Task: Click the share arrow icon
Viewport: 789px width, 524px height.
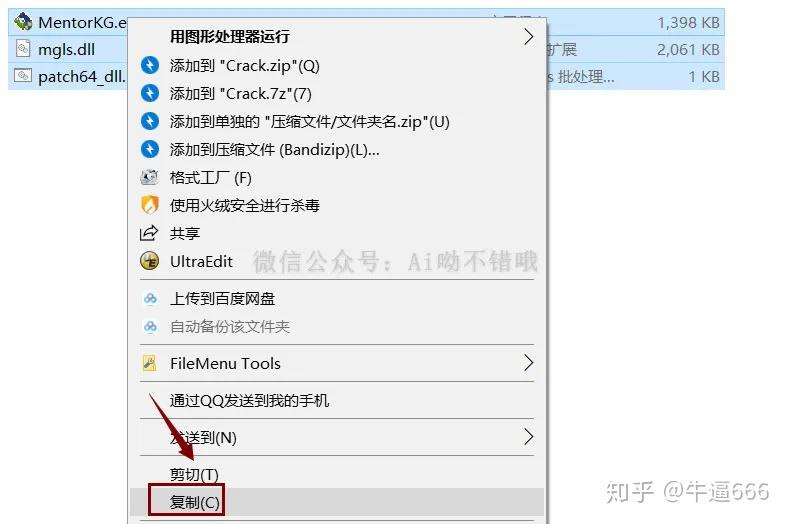Action: point(149,233)
